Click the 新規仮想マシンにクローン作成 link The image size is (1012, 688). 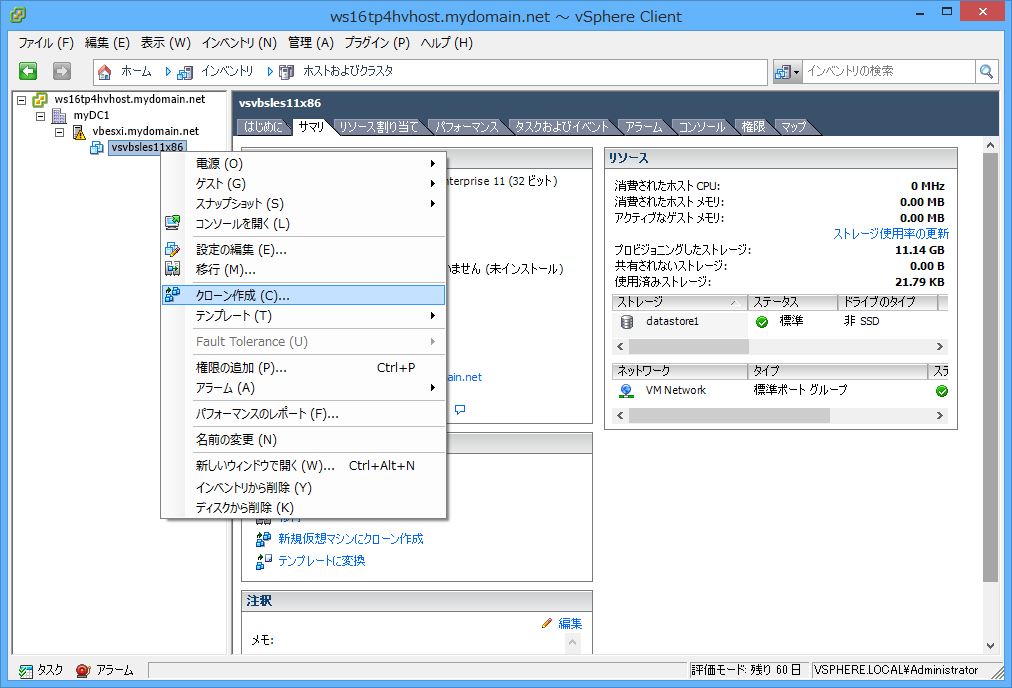350,539
